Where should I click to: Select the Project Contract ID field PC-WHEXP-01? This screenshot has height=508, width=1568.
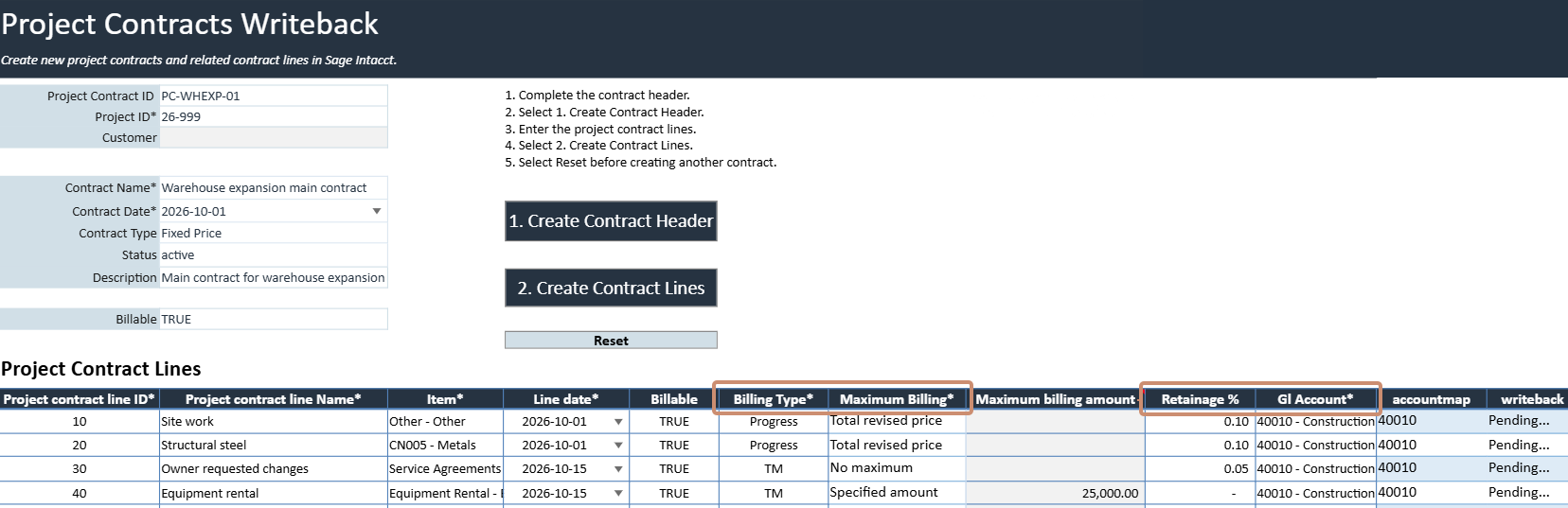pos(273,96)
